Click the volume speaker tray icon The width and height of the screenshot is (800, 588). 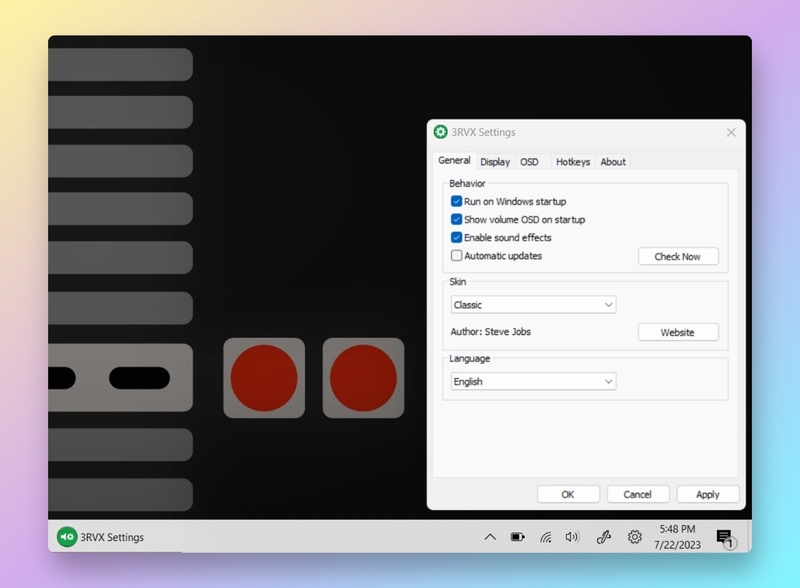572,537
